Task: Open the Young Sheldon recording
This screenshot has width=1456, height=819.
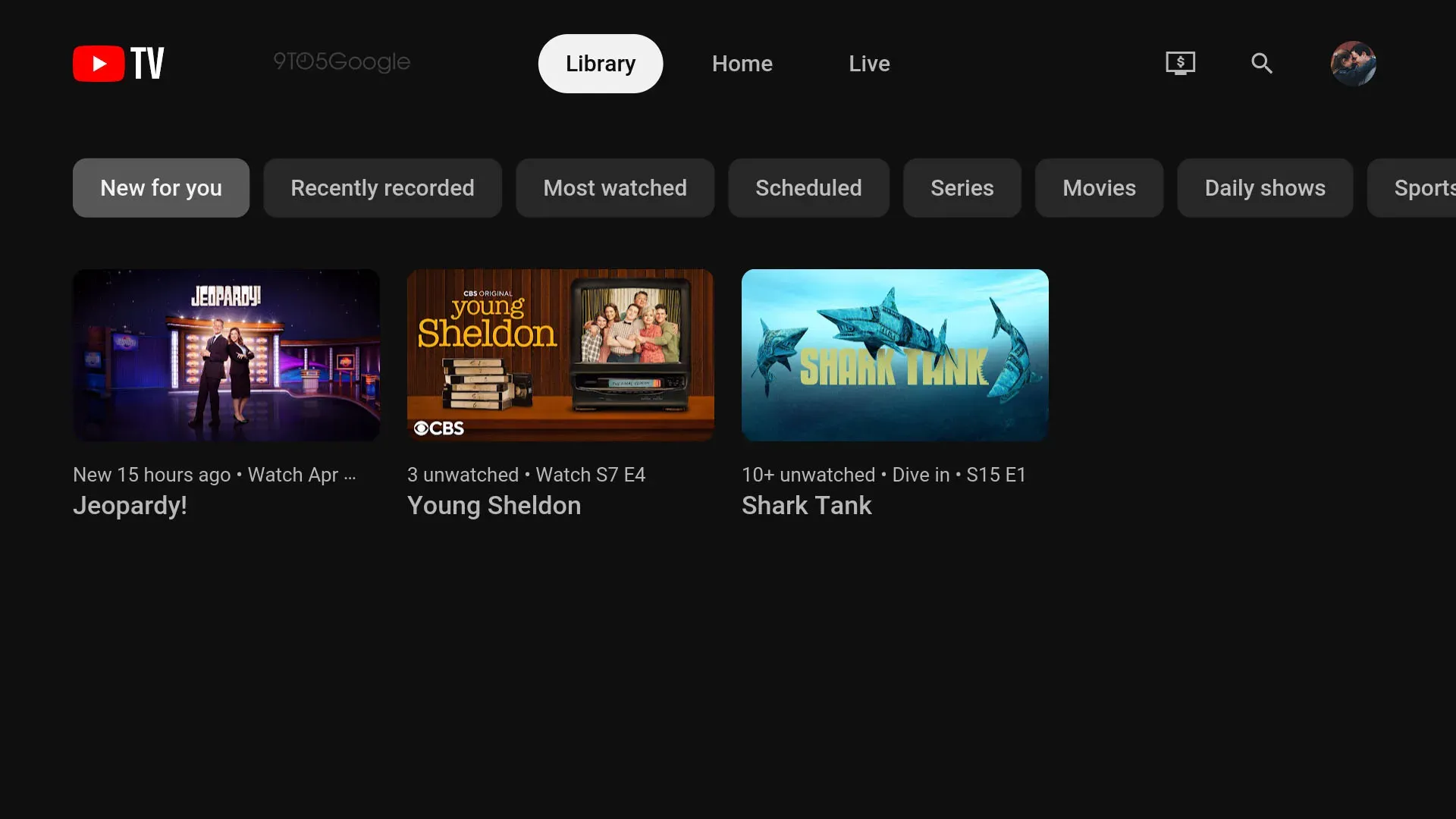Action: (560, 355)
